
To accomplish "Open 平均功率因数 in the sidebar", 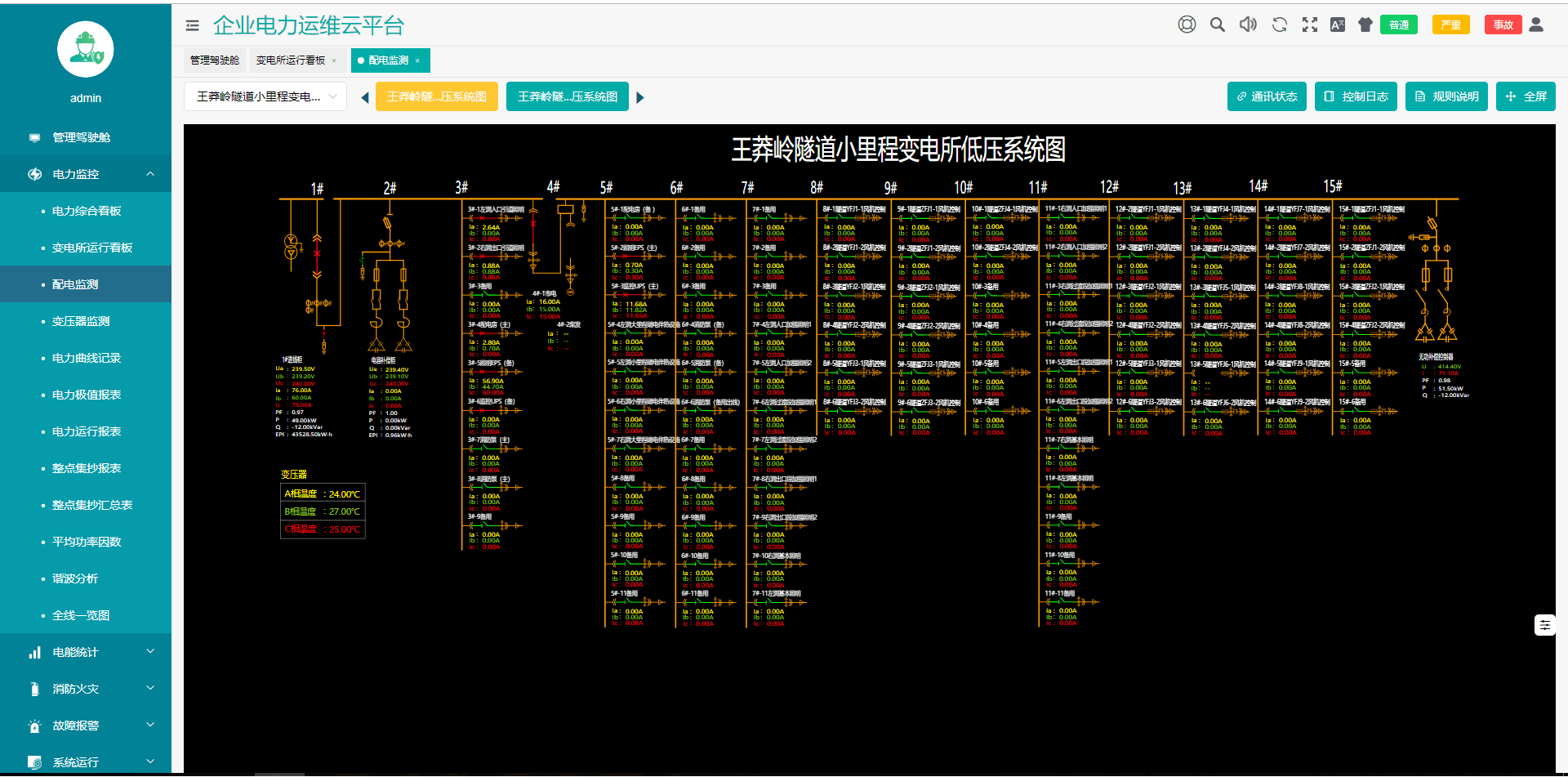I will point(86,542).
